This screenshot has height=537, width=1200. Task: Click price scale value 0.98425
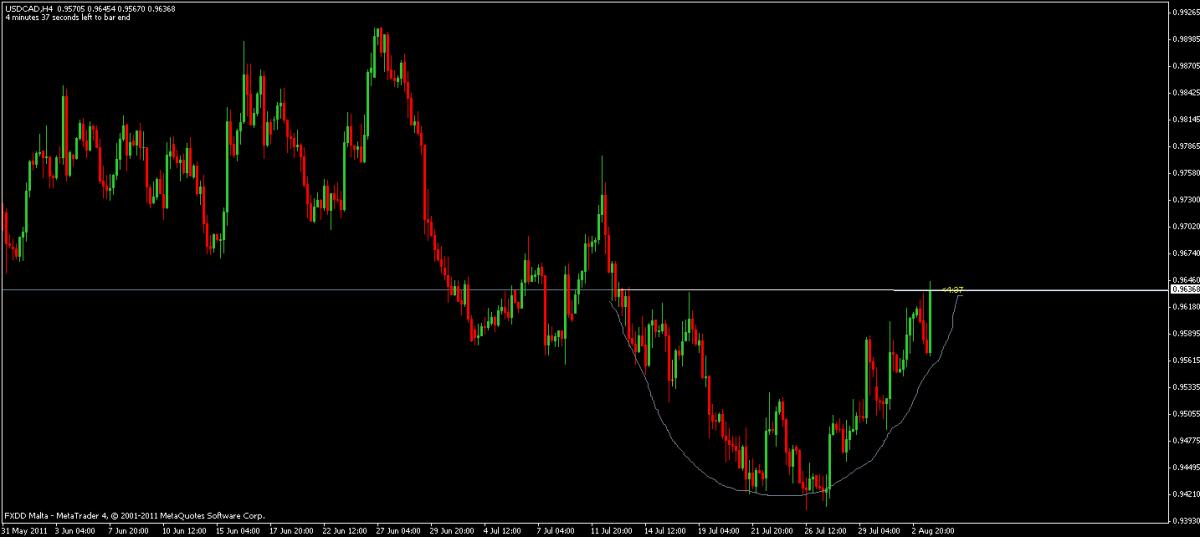click(x=1185, y=93)
